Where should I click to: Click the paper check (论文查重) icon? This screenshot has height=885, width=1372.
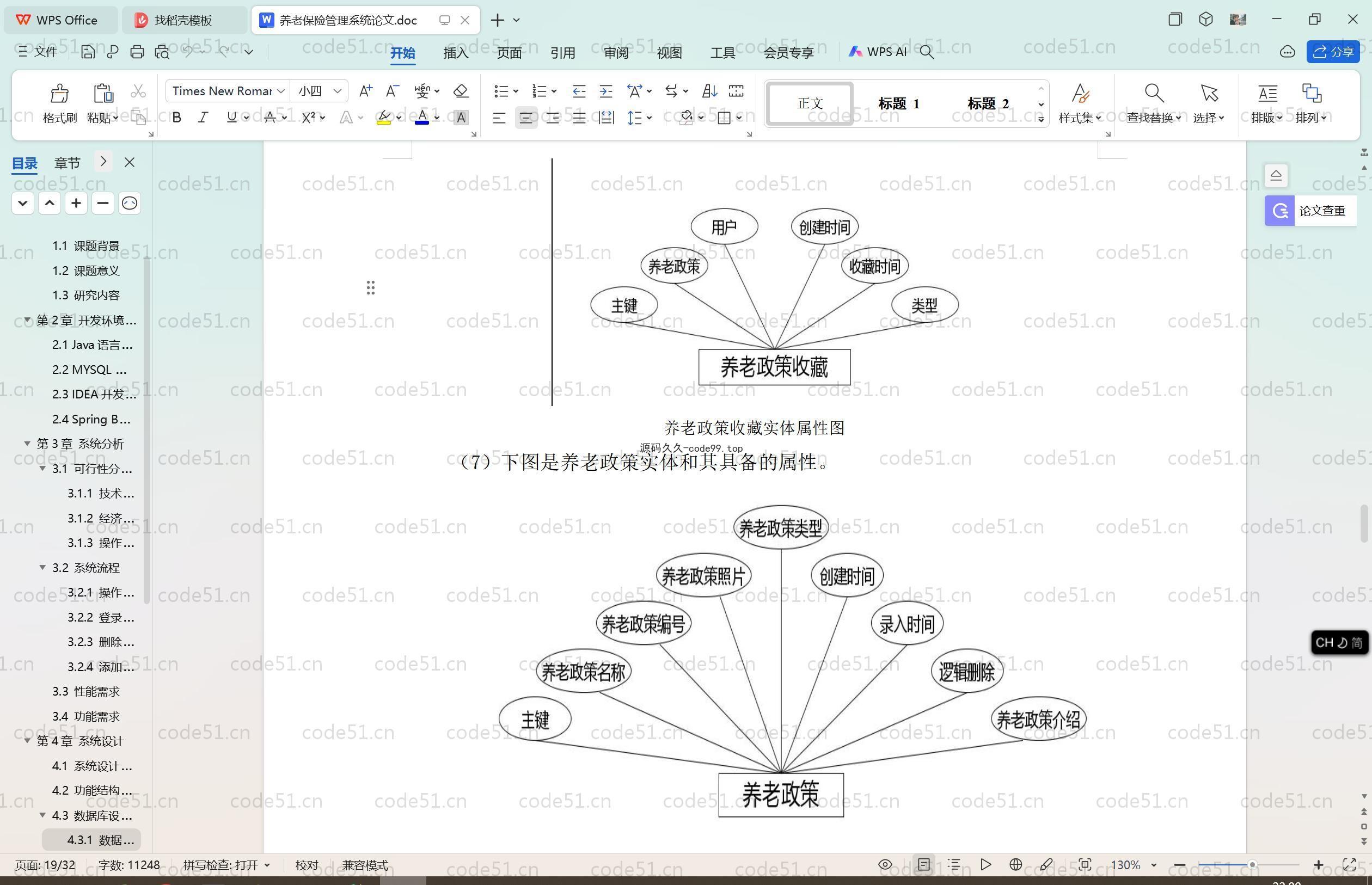1279,211
